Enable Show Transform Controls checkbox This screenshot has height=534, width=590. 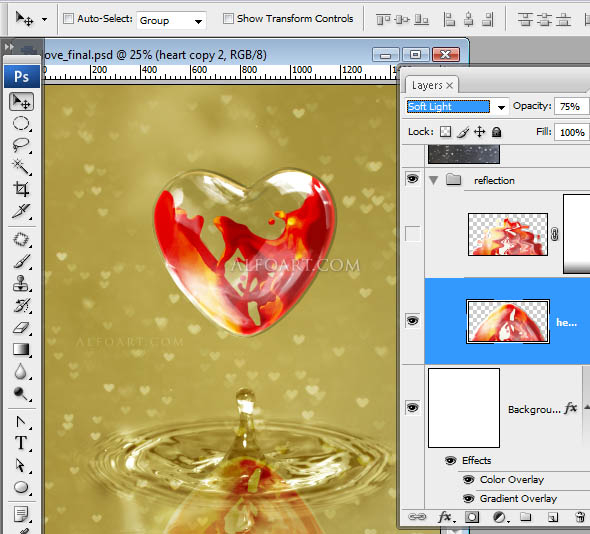tap(228, 18)
